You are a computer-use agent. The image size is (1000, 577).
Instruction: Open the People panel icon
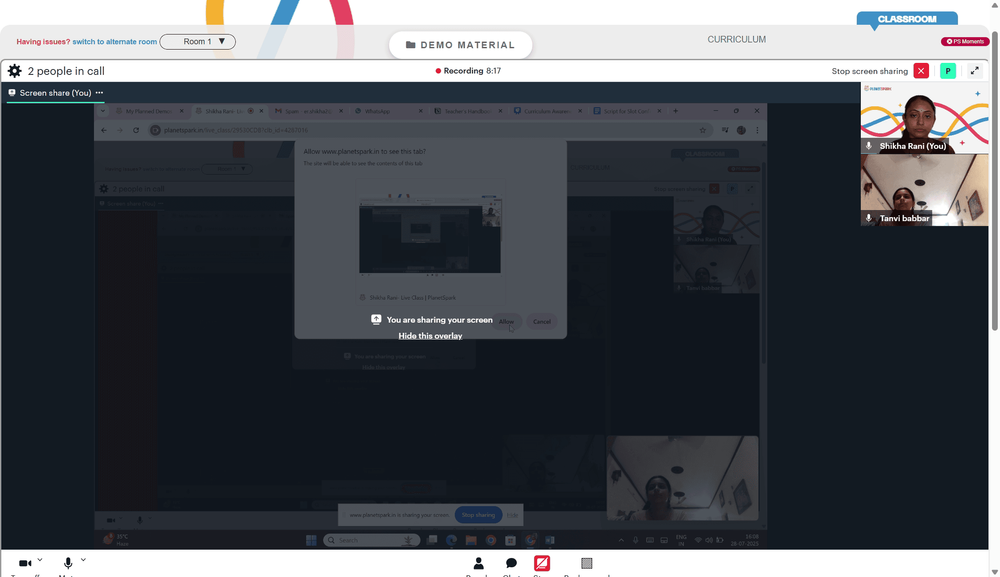[x=478, y=563]
